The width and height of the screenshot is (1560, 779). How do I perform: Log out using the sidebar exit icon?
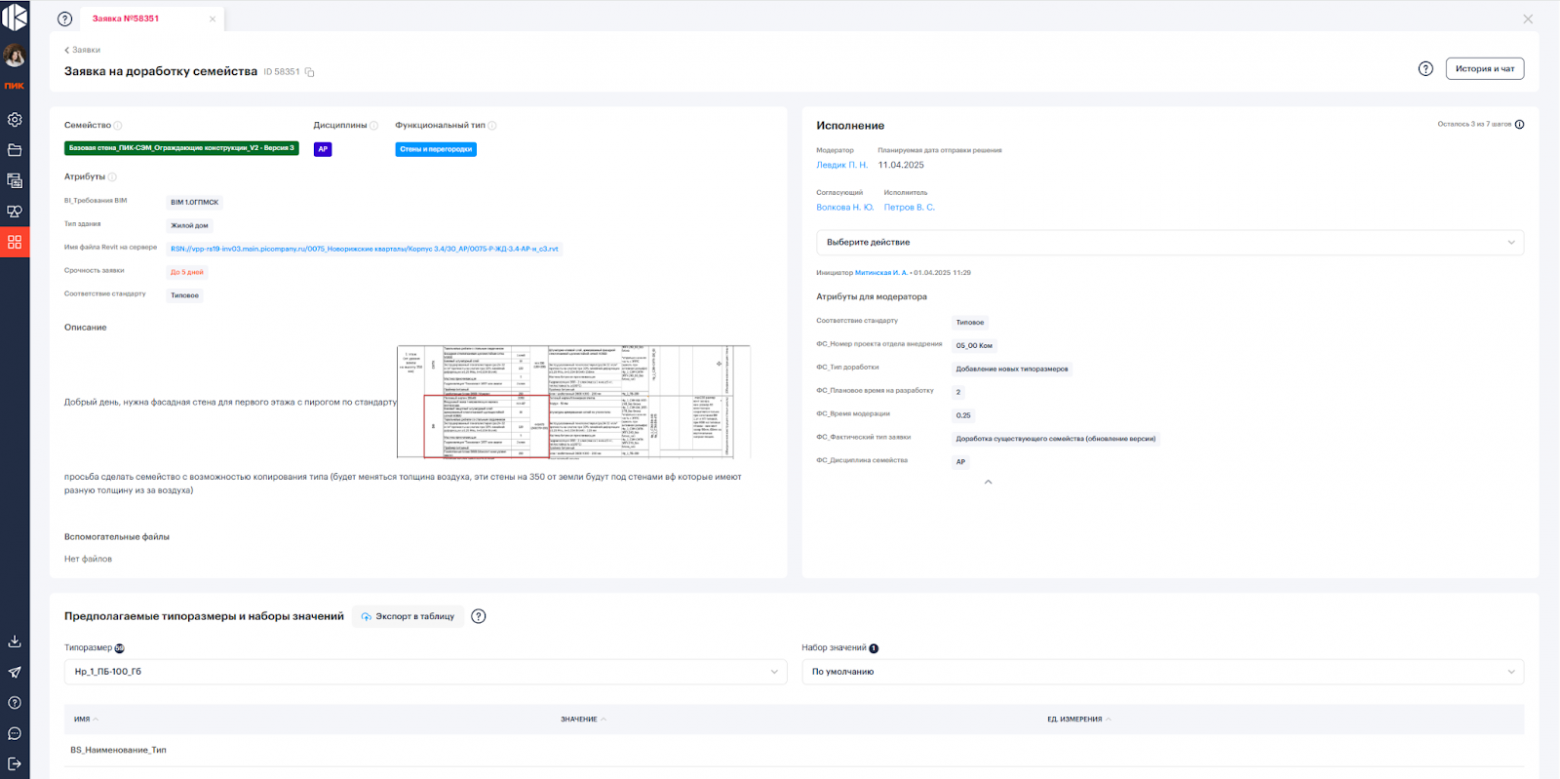pos(15,763)
